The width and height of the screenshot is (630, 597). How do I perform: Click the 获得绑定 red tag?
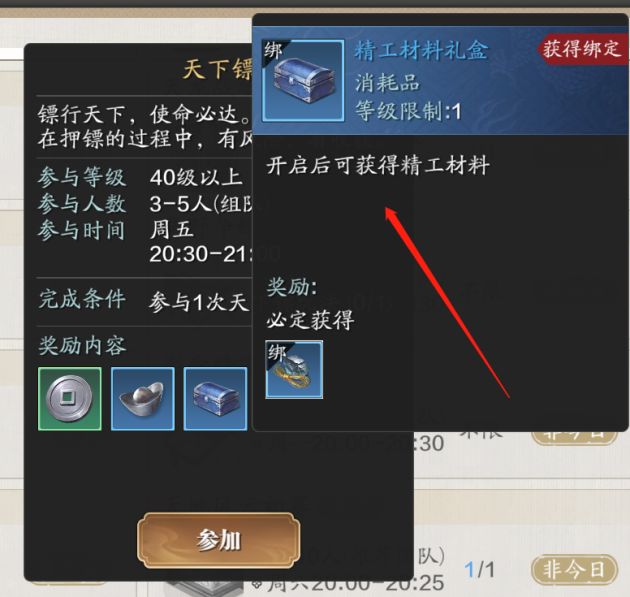click(582, 49)
